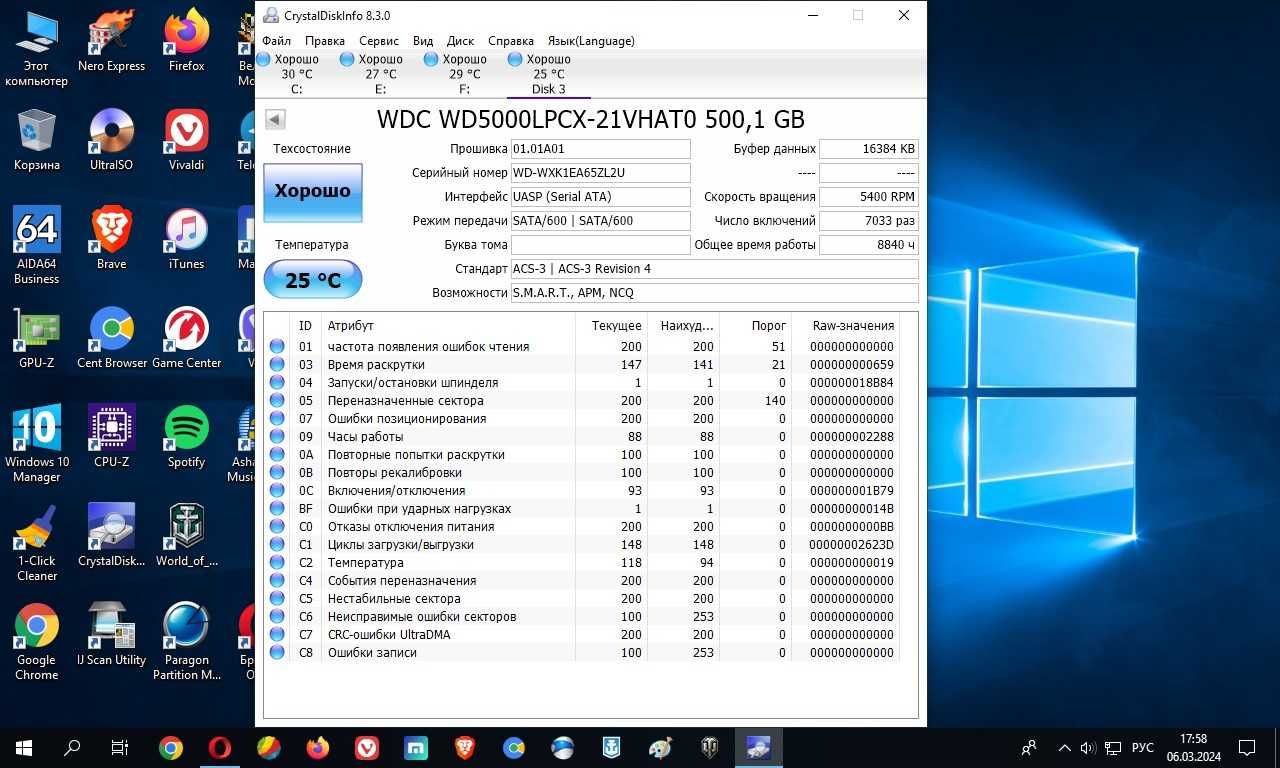Viewport: 1280px width, 768px height.
Task: Open the Язык(Language) menu
Action: (591, 41)
